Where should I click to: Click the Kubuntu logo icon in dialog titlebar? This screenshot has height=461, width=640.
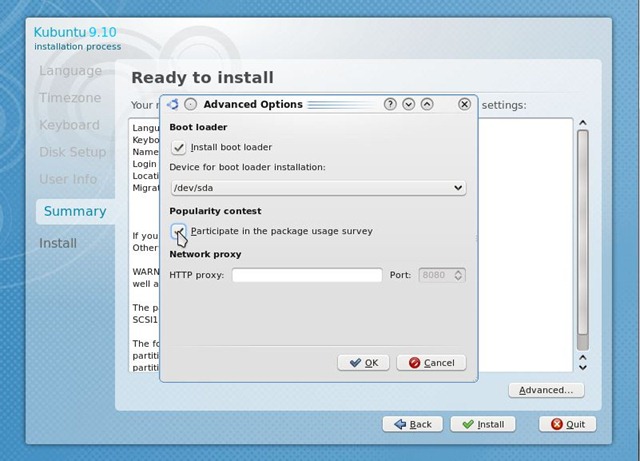173,105
